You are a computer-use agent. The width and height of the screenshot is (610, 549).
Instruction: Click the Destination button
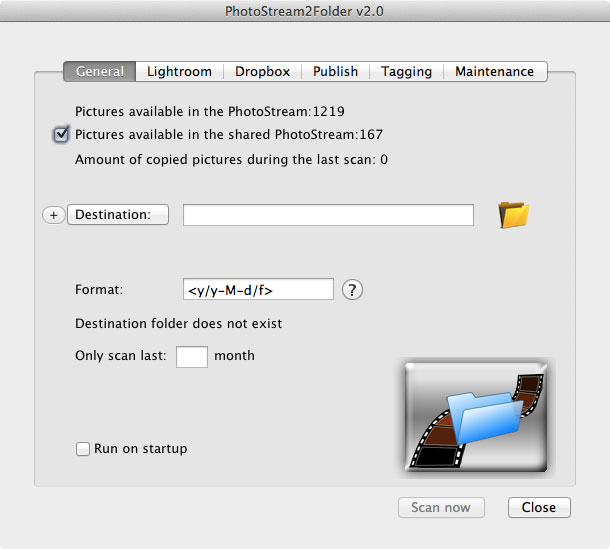pos(118,215)
